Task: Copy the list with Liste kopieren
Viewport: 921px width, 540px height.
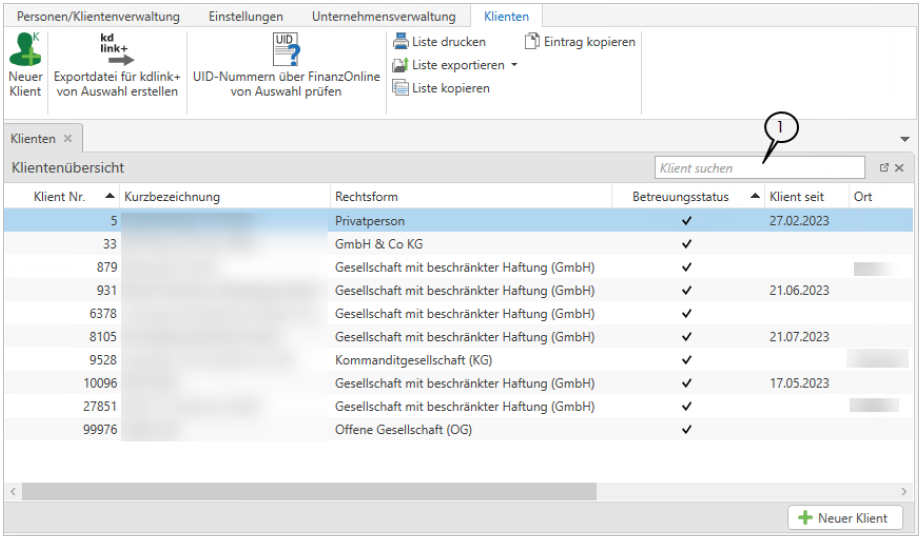Action: (401, 88)
